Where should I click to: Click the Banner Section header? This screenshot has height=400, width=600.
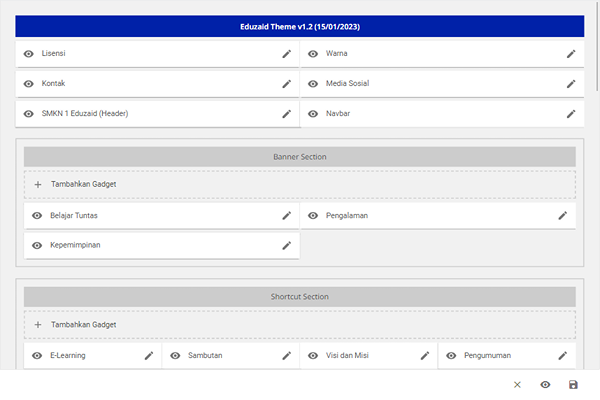point(299,157)
